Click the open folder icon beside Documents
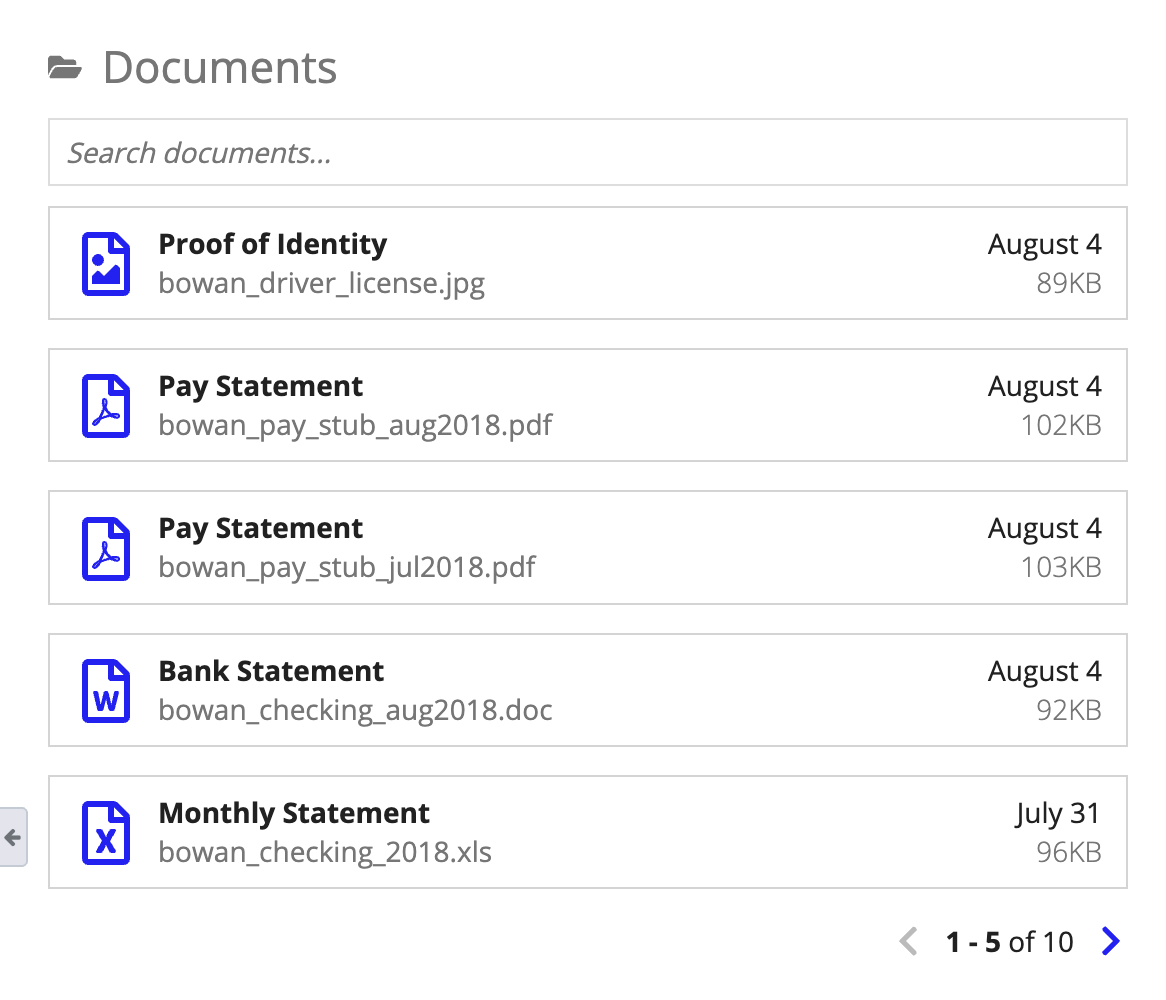Viewport: 1166px width, 1000px height. coord(65,68)
